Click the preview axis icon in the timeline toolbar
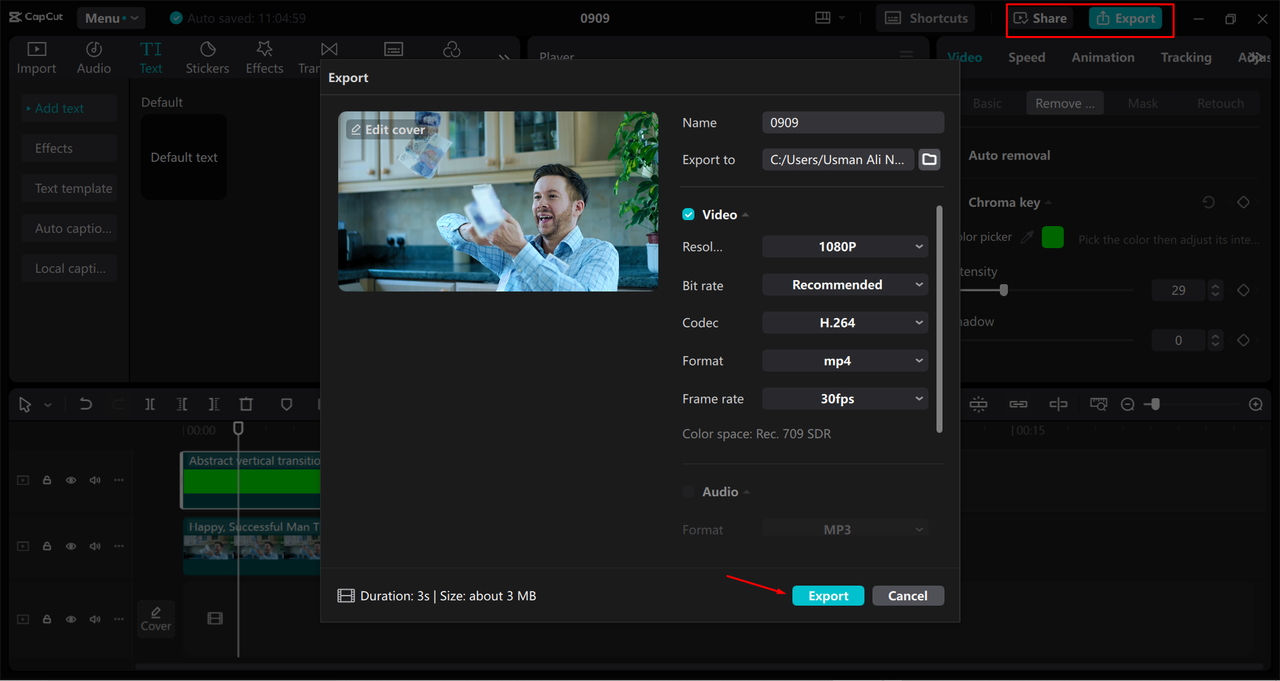 [x=1058, y=404]
